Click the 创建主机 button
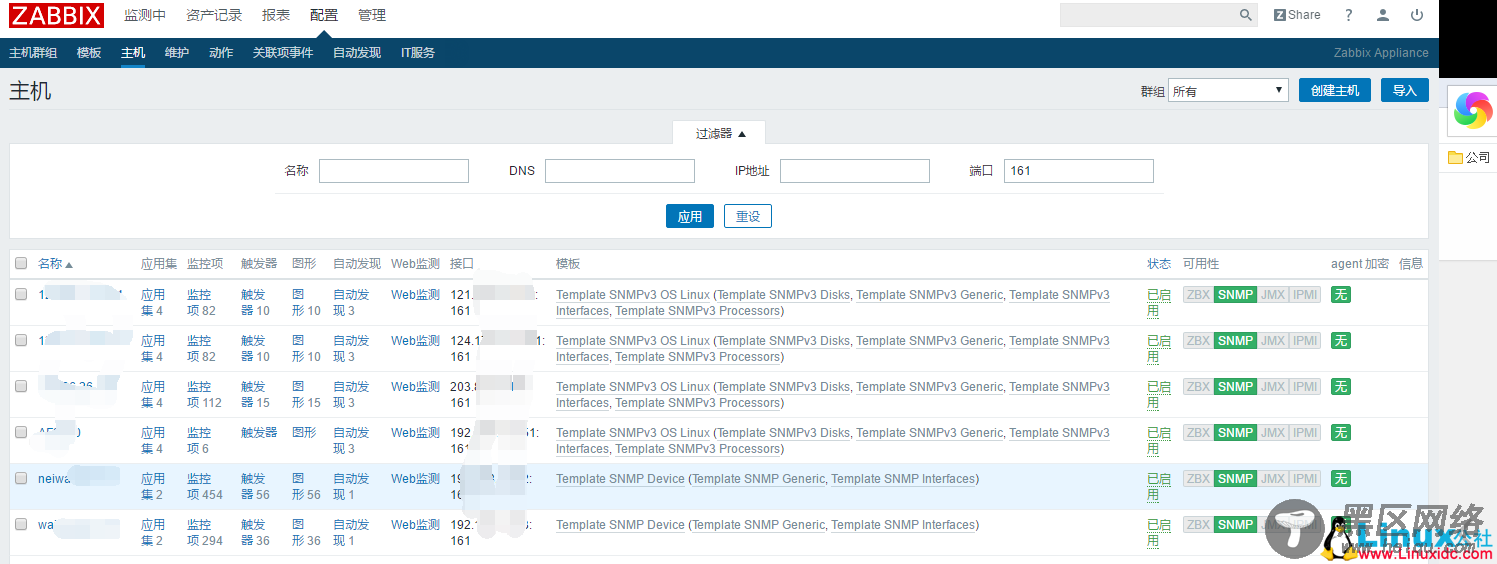This screenshot has width=1497, height=564. click(x=1335, y=90)
